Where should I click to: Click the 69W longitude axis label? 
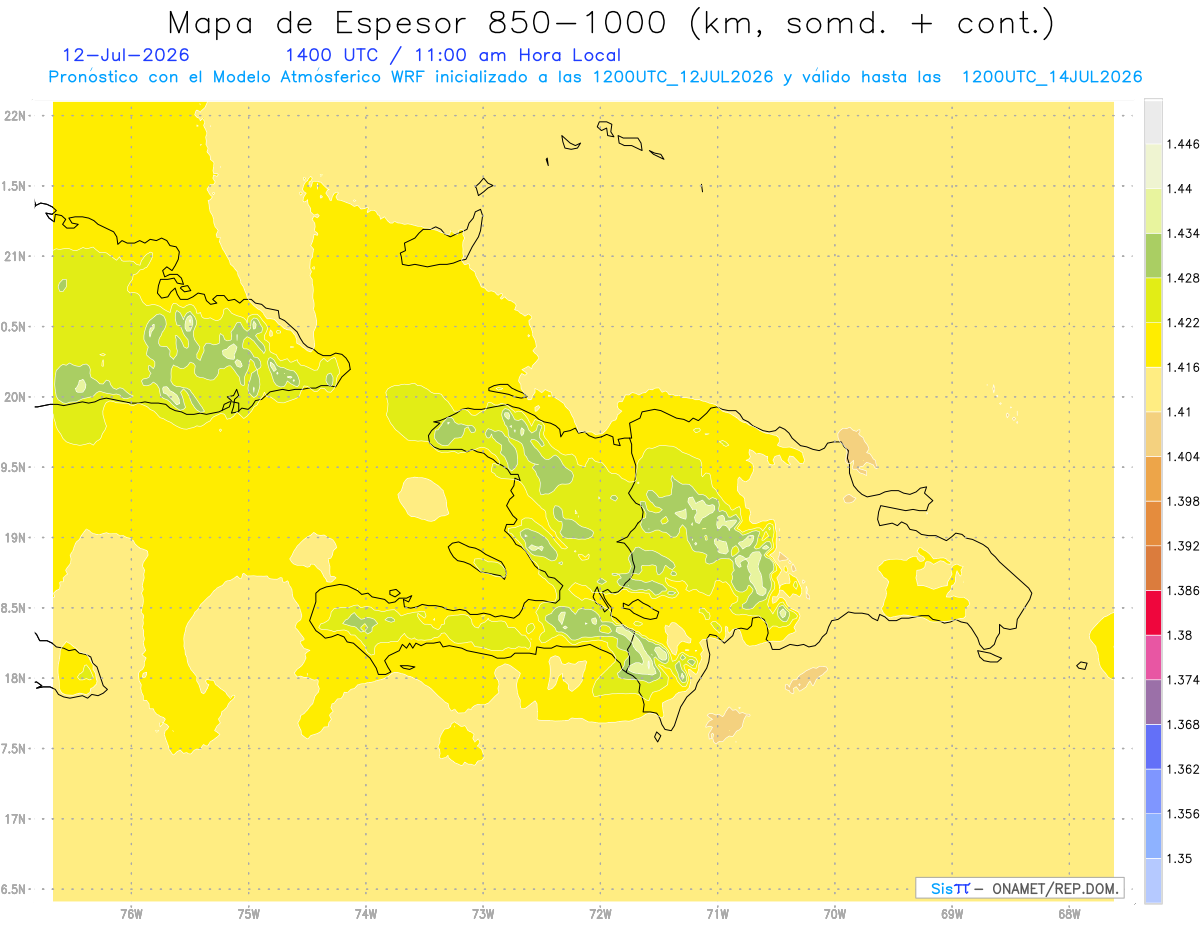coord(952,913)
